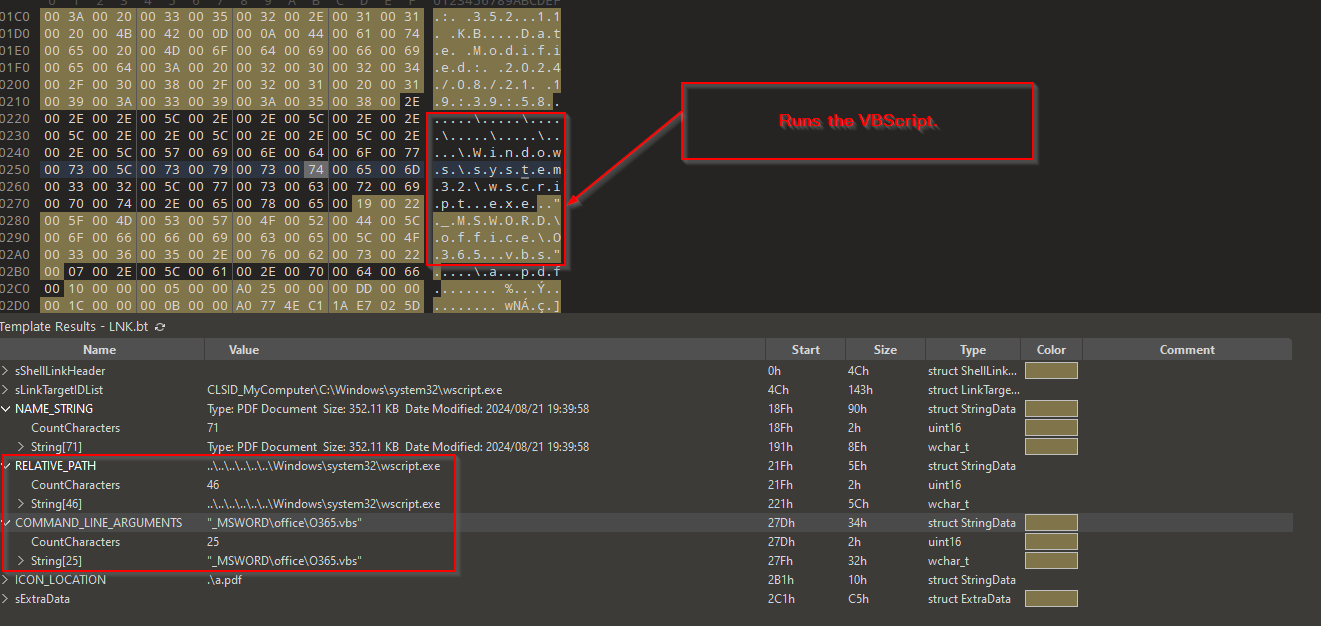Click the refresh icon beside Template Results
The image size is (1321, 626).
(160, 327)
